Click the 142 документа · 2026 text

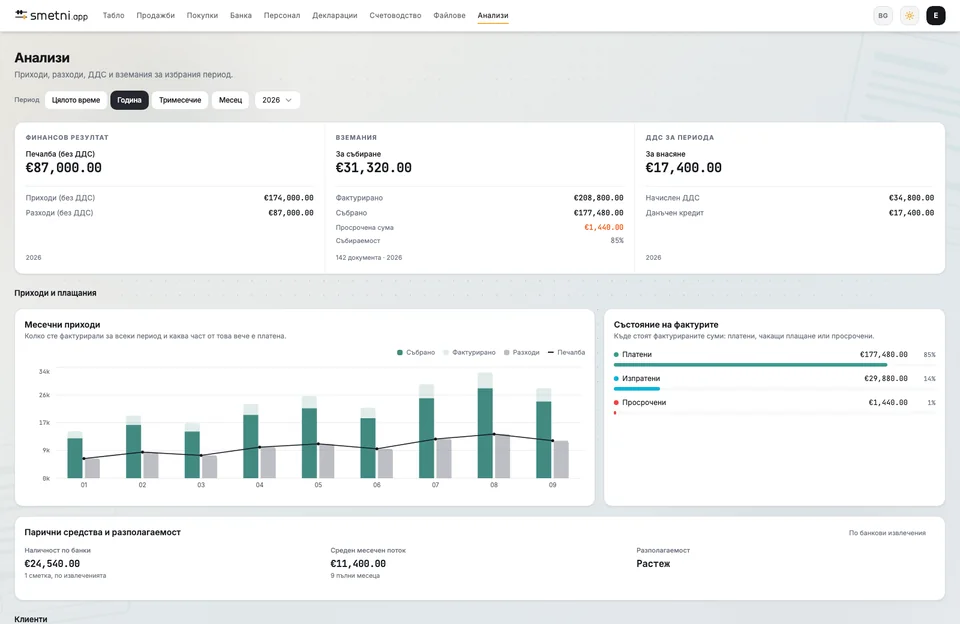pos(369,258)
